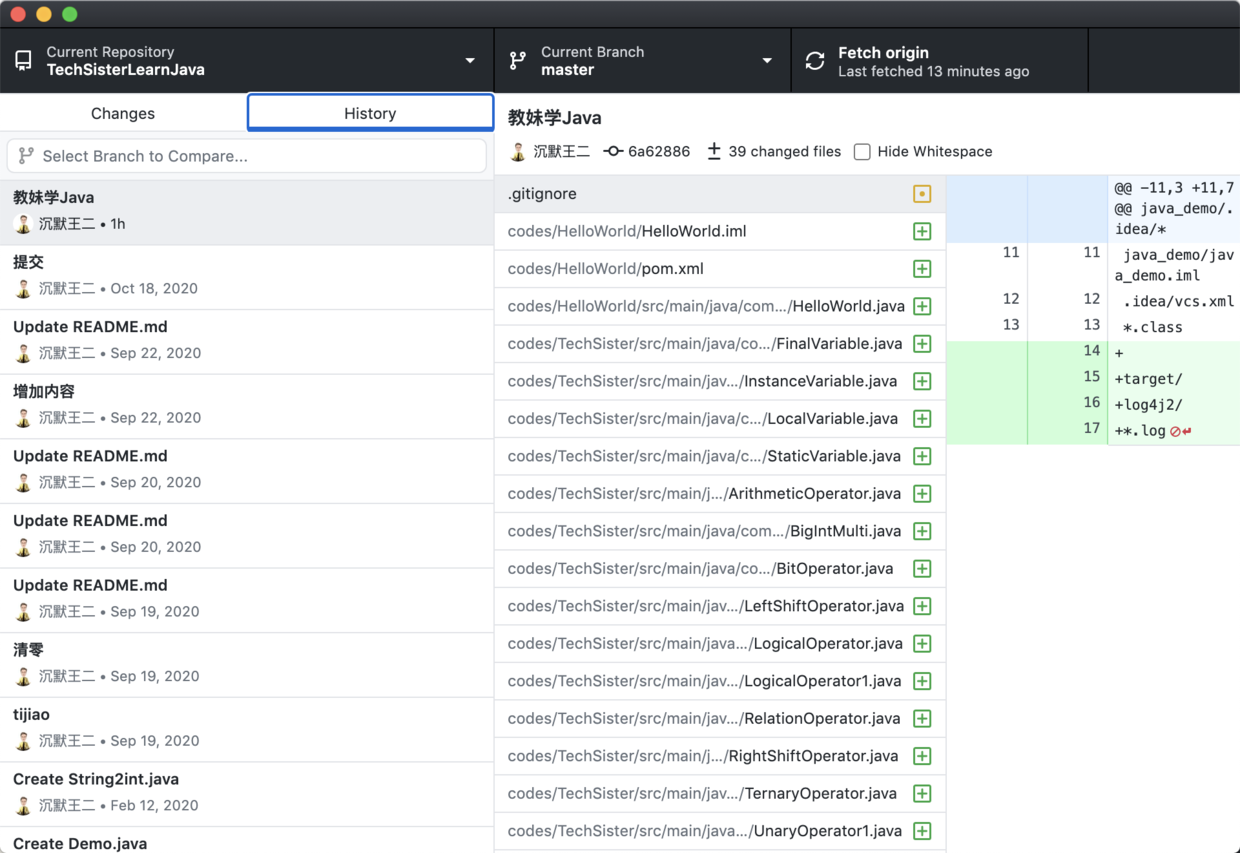Click added icon for BigIntMulti.java

click(922, 531)
